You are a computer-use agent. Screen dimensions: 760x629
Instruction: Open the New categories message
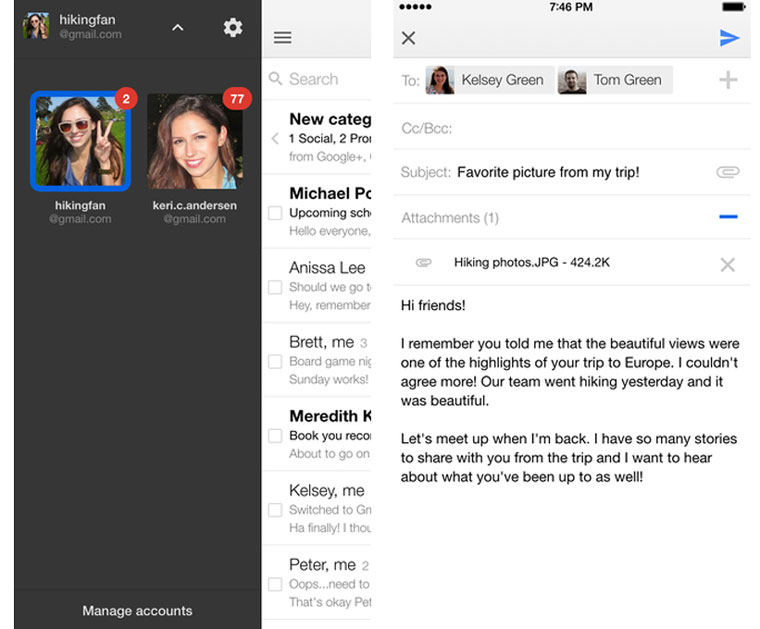pyautogui.click(x=317, y=138)
